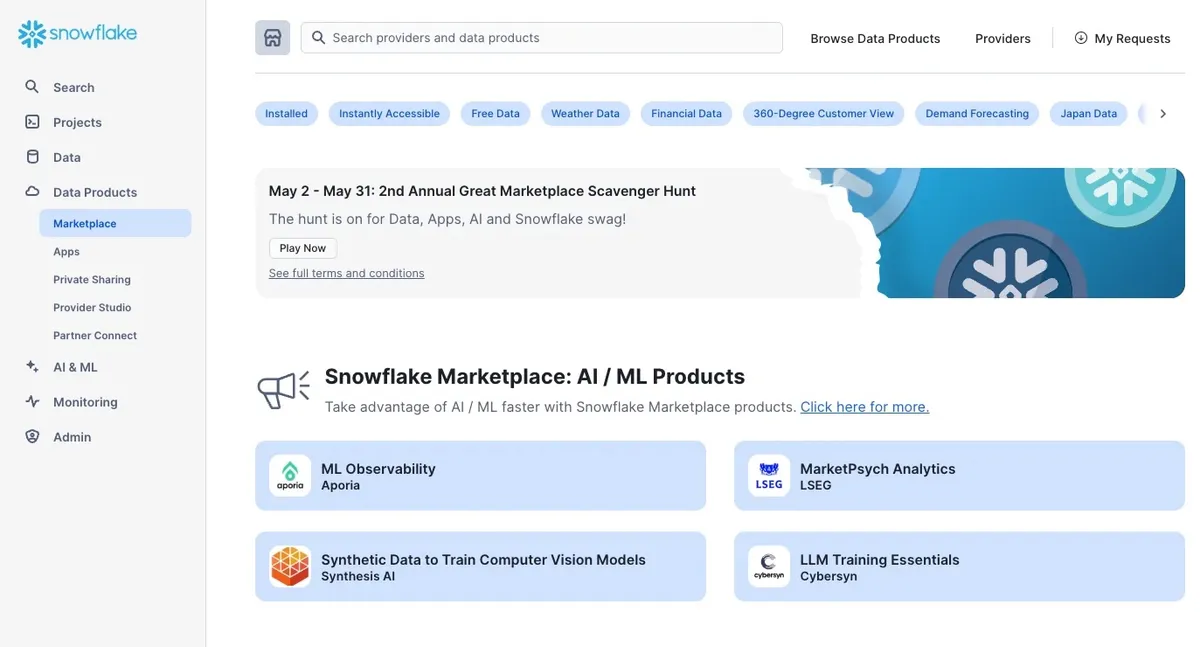Select Partner Connect in sidebar
Image resolution: width=1200 pixels, height=647 pixels.
(x=95, y=336)
